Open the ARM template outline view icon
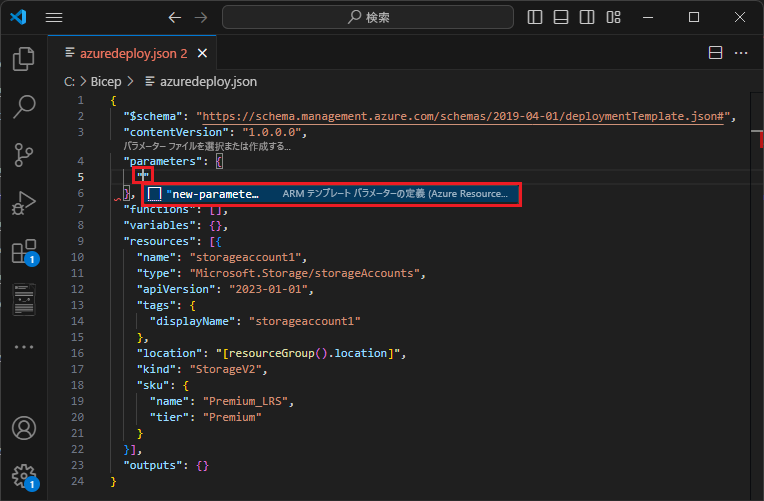Image resolution: width=764 pixels, height=501 pixels. point(23,299)
